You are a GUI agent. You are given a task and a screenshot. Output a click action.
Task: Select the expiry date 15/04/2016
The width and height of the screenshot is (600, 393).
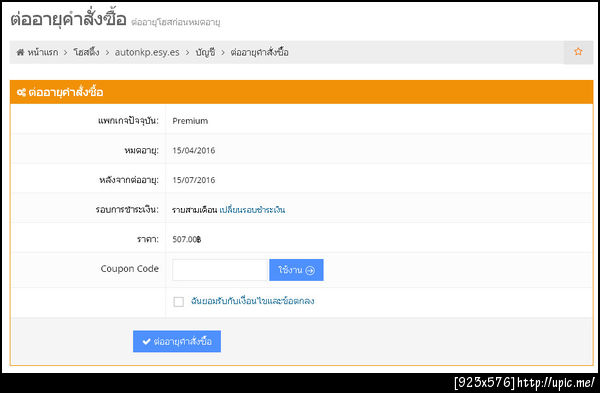coord(194,150)
